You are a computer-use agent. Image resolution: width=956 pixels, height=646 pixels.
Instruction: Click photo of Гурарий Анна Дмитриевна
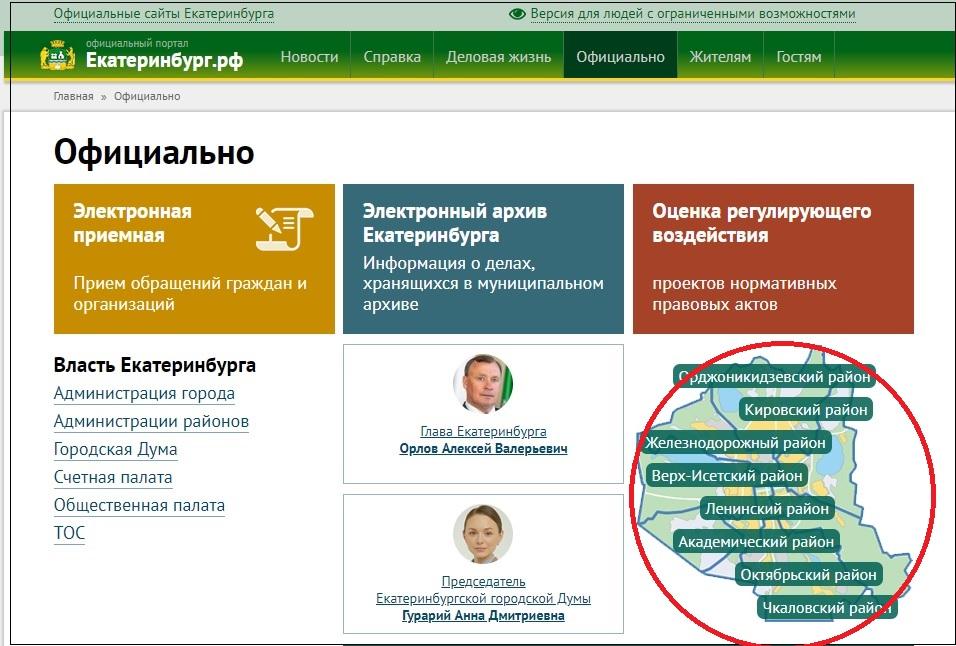(x=483, y=534)
